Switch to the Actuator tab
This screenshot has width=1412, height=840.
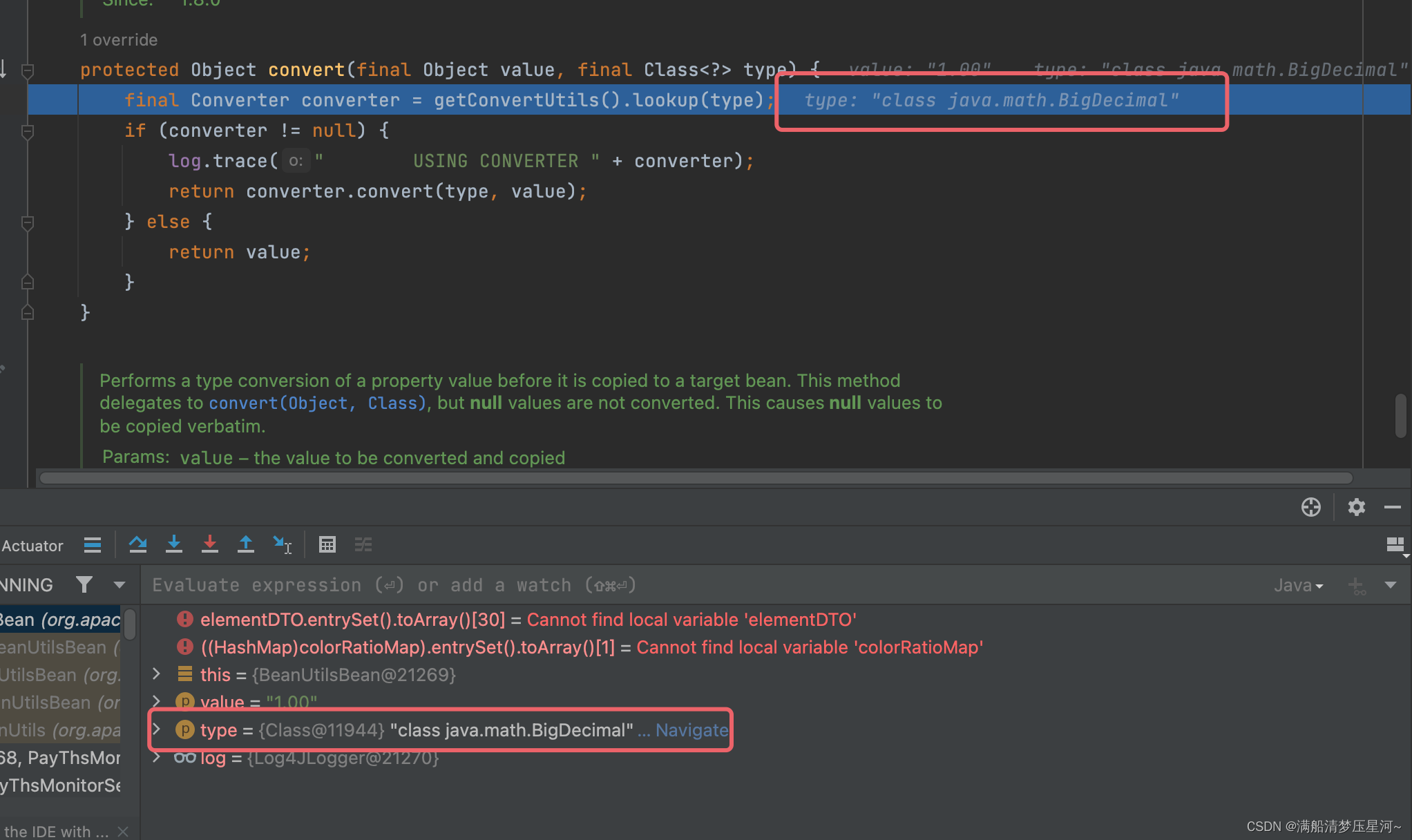point(32,546)
